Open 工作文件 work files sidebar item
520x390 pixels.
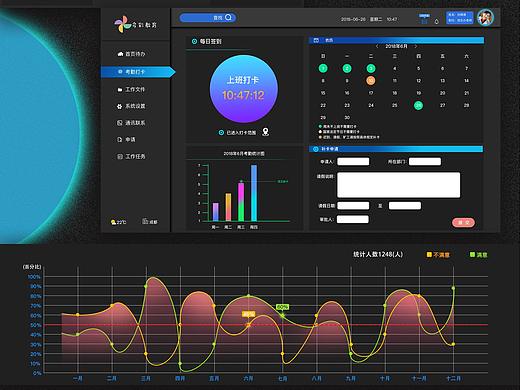point(131,89)
